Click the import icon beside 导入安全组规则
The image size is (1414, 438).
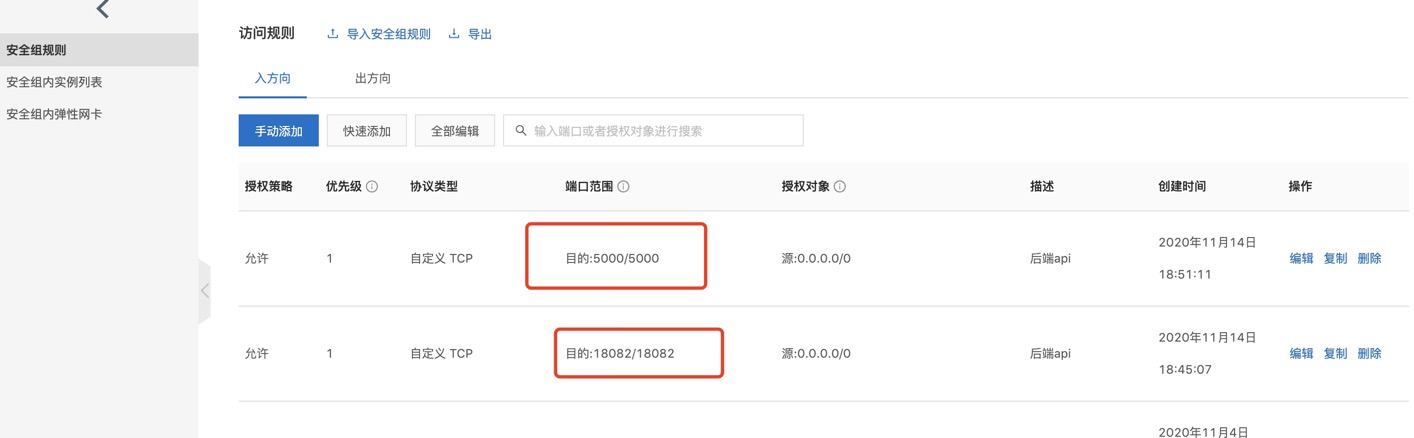(x=333, y=34)
